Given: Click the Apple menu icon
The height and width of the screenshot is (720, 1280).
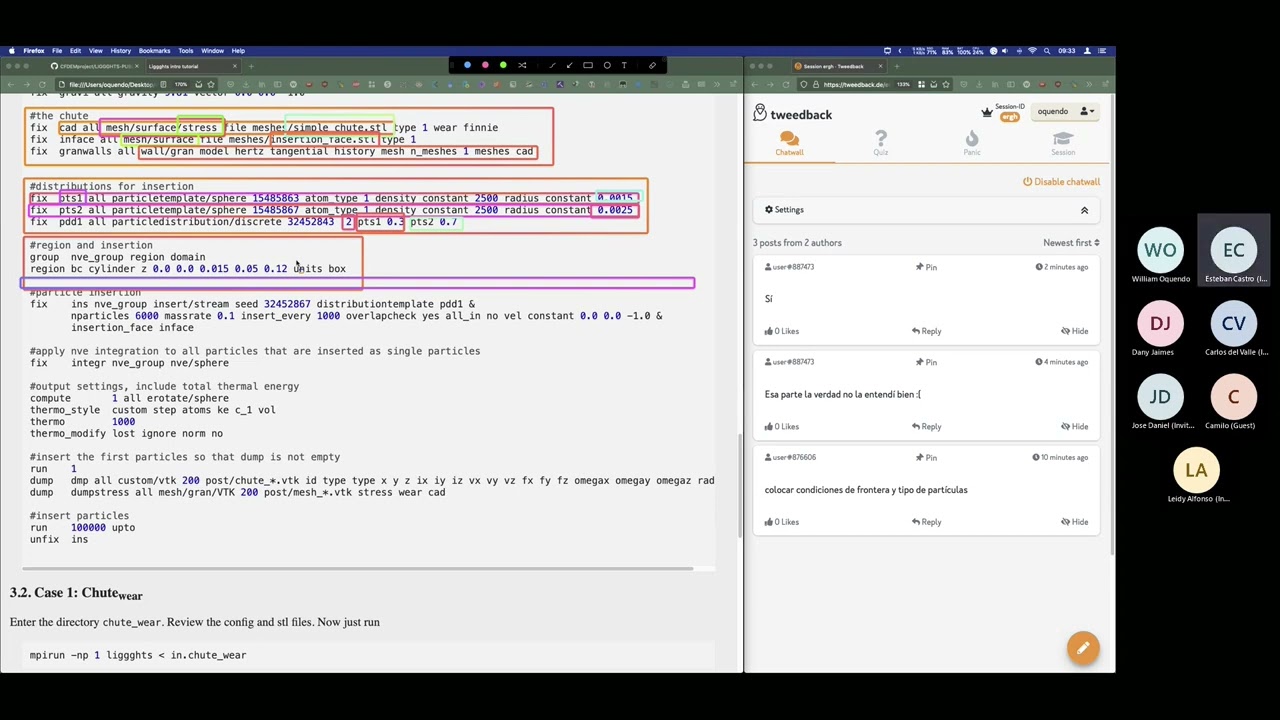Looking at the screenshot, I should pyautogui.click(x=11, y=51).
